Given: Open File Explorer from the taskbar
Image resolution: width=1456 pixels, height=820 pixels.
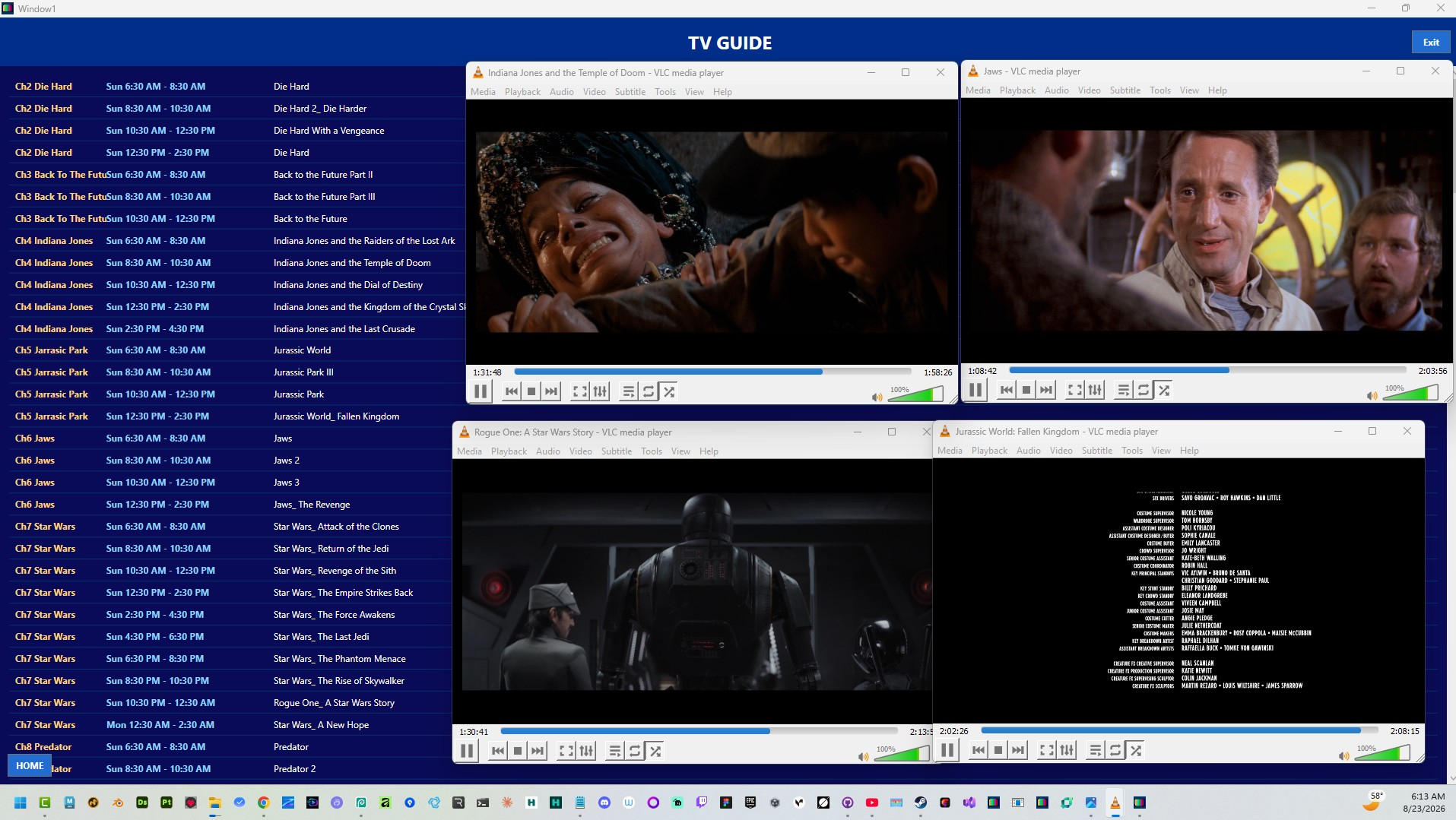Looking at the screenshot, I should [x=215, y=803].
